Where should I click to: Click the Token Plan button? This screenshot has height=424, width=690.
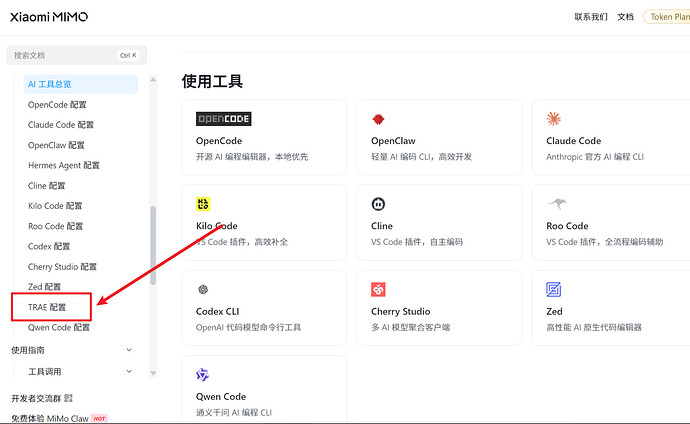pyautogui.click(x=667, y=17)
